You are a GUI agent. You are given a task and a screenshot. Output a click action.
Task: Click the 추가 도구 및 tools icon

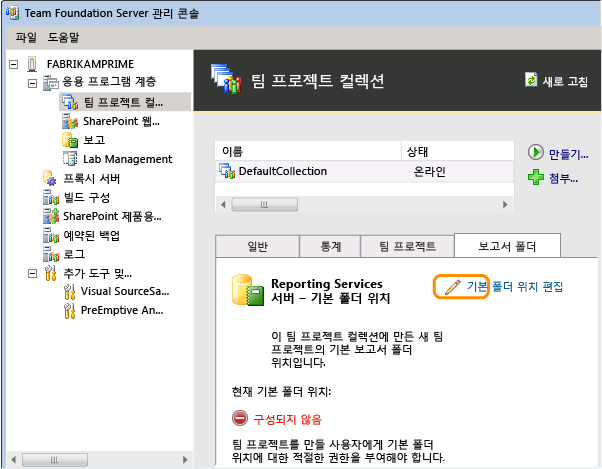click(x=51, y=273)
